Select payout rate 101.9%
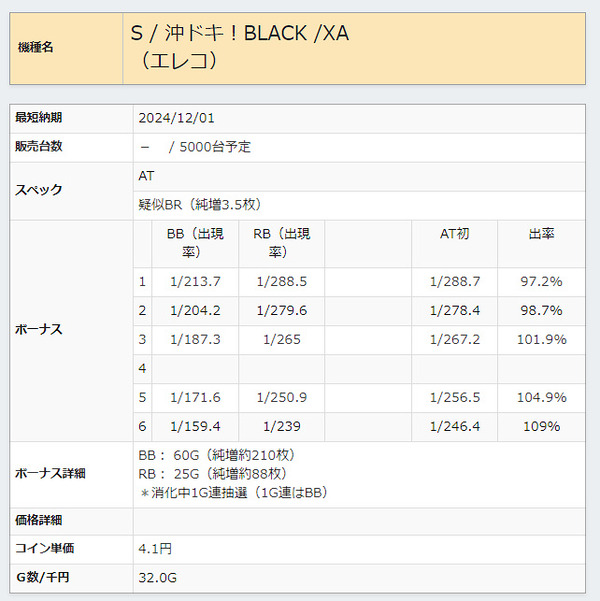The height and width of the screenshot is (601, 600). (541, 340)
